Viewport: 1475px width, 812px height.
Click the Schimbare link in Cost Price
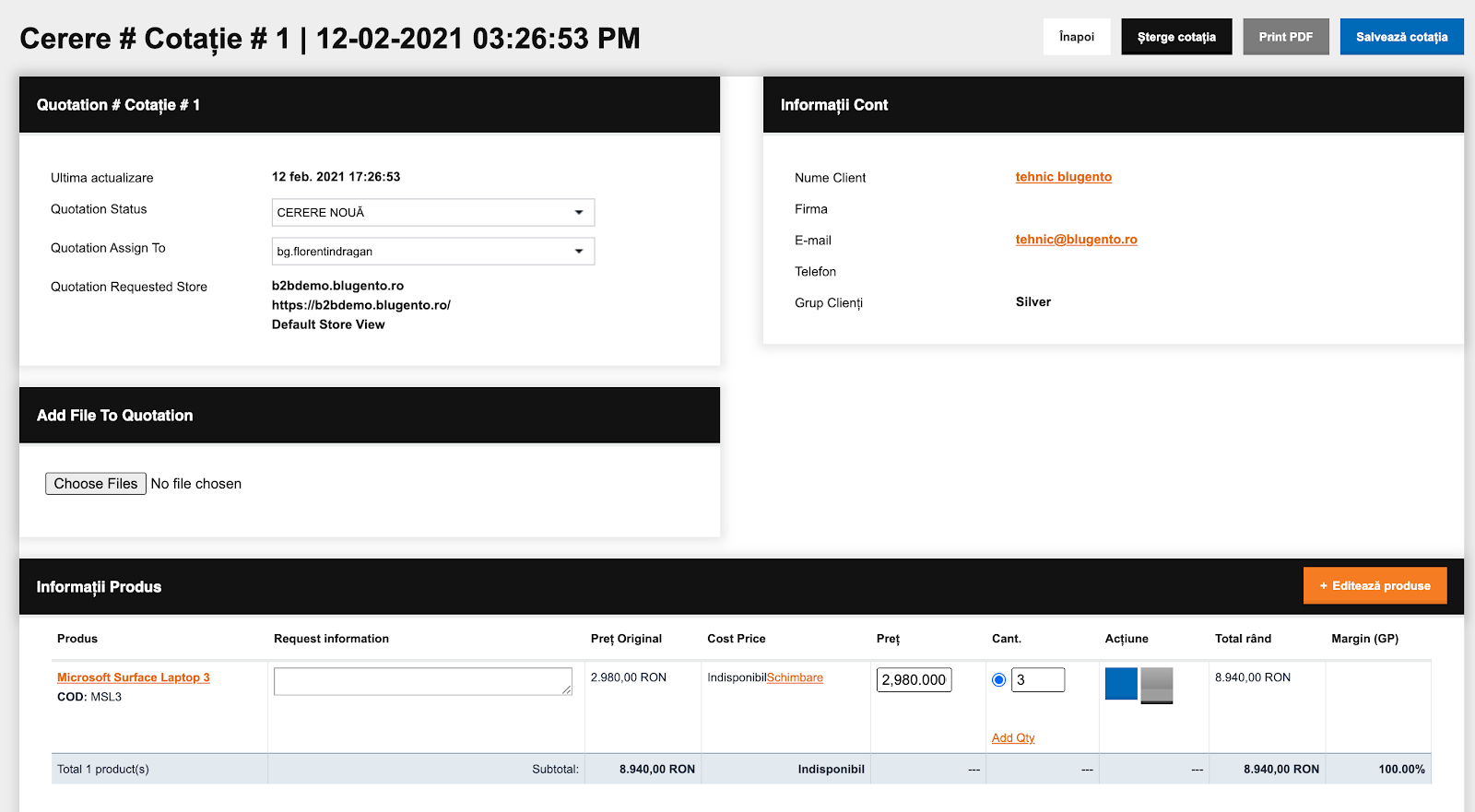795,677
